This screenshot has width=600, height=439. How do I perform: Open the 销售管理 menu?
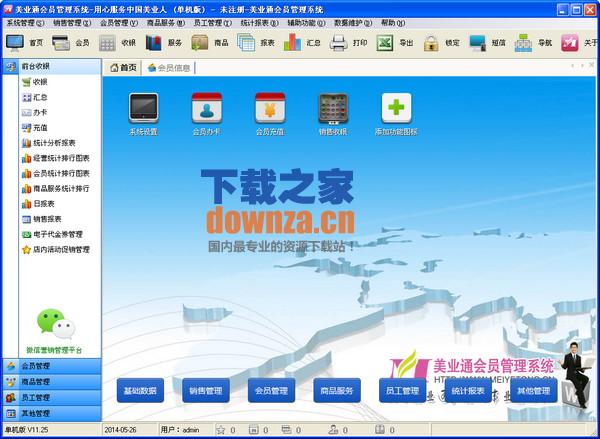coord(72,23)
